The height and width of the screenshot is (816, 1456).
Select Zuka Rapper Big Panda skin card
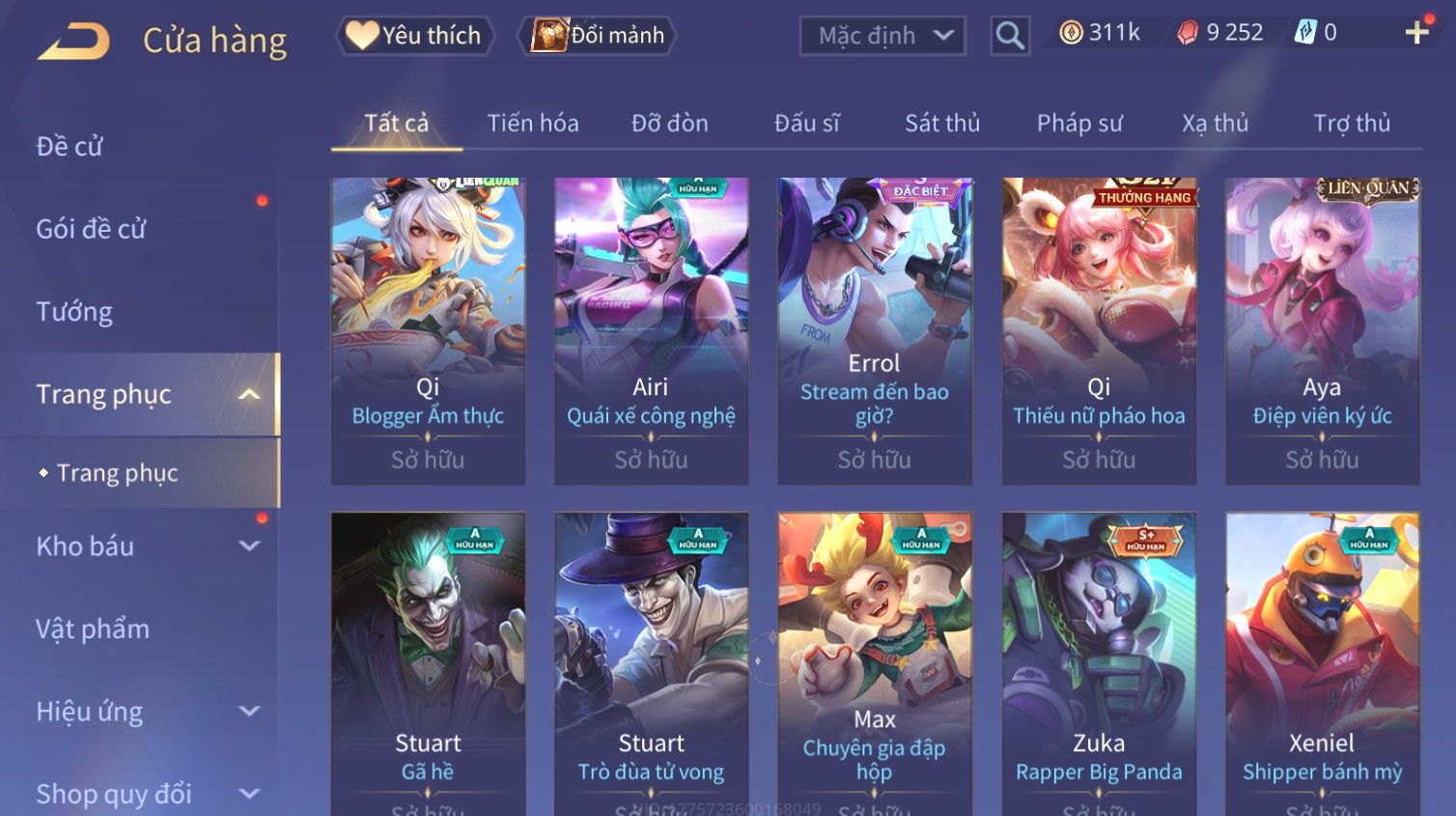(1099, 664)
